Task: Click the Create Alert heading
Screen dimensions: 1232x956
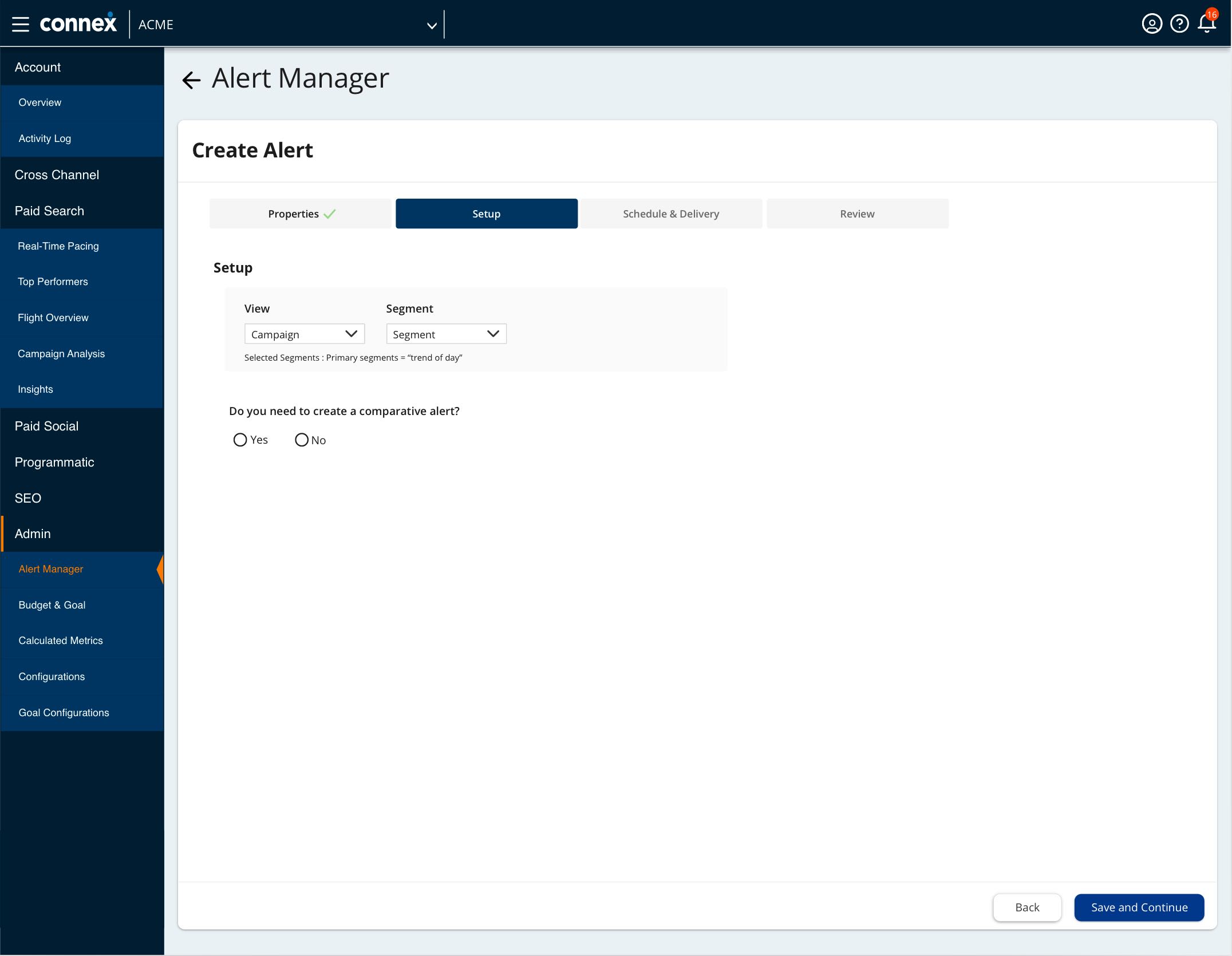Action: coord(252,151)
